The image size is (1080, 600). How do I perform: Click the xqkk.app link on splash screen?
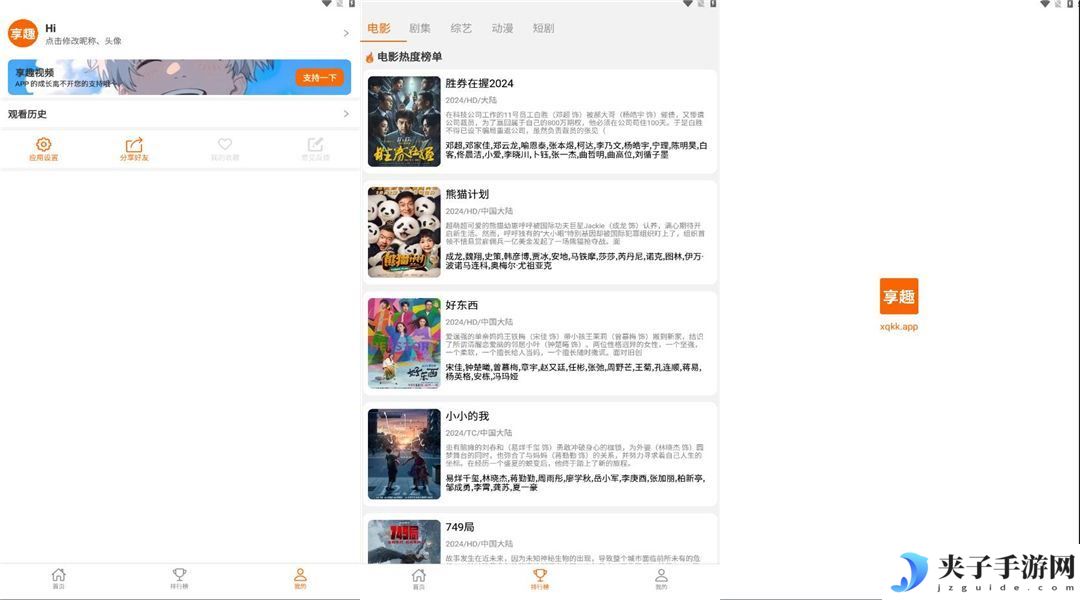coord(899,327)
